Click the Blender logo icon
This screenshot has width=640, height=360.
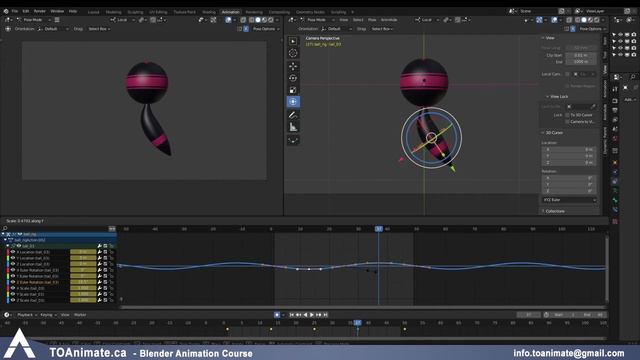click(x=6, y=11)
